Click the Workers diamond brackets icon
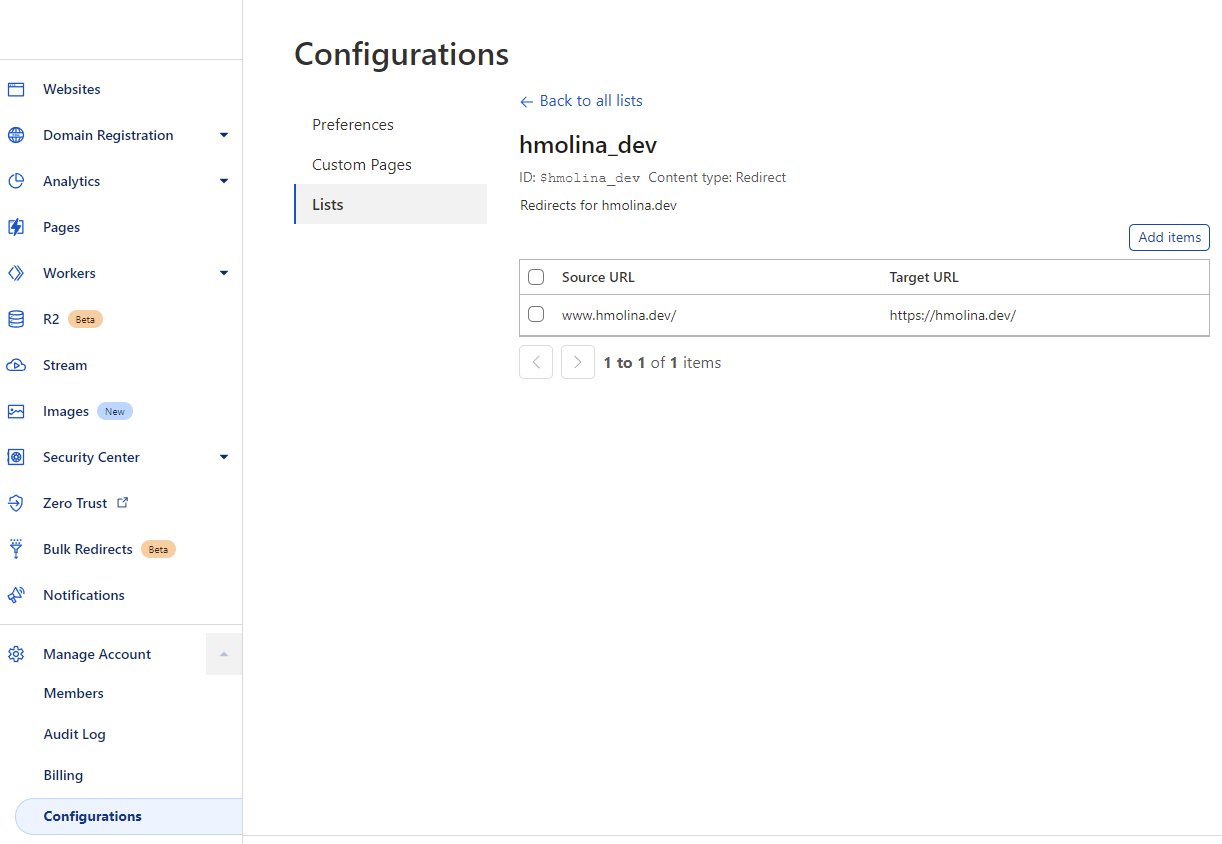 [16, 273]
